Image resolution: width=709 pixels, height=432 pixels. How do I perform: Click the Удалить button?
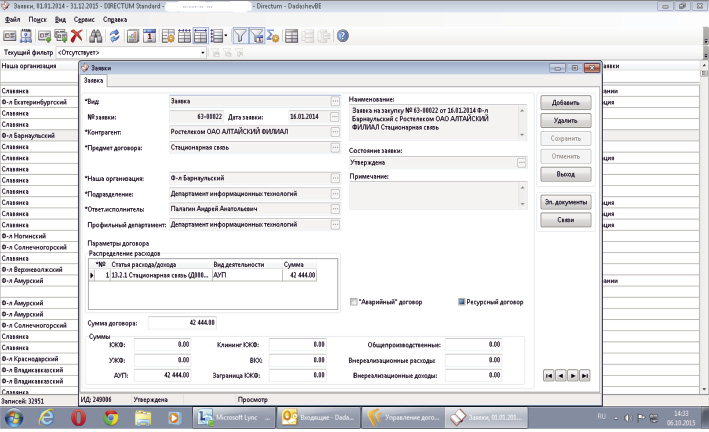pyautogui.click(x=566, y=121)
